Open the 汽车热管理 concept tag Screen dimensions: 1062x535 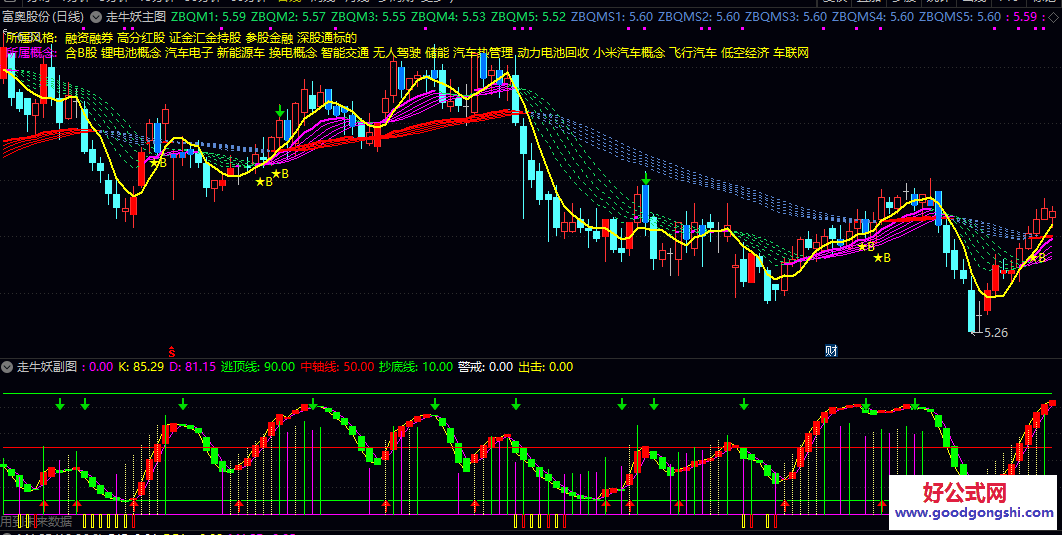tap(483, 53)
